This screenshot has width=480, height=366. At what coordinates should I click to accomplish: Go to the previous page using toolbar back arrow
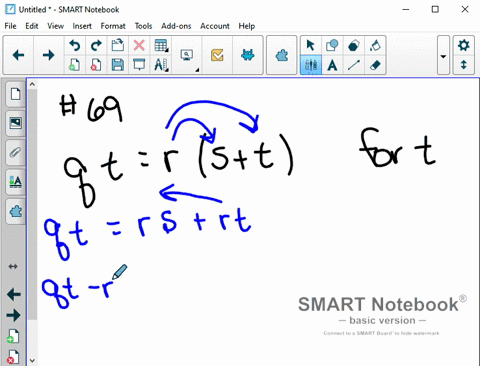click(x=18, y=55)
